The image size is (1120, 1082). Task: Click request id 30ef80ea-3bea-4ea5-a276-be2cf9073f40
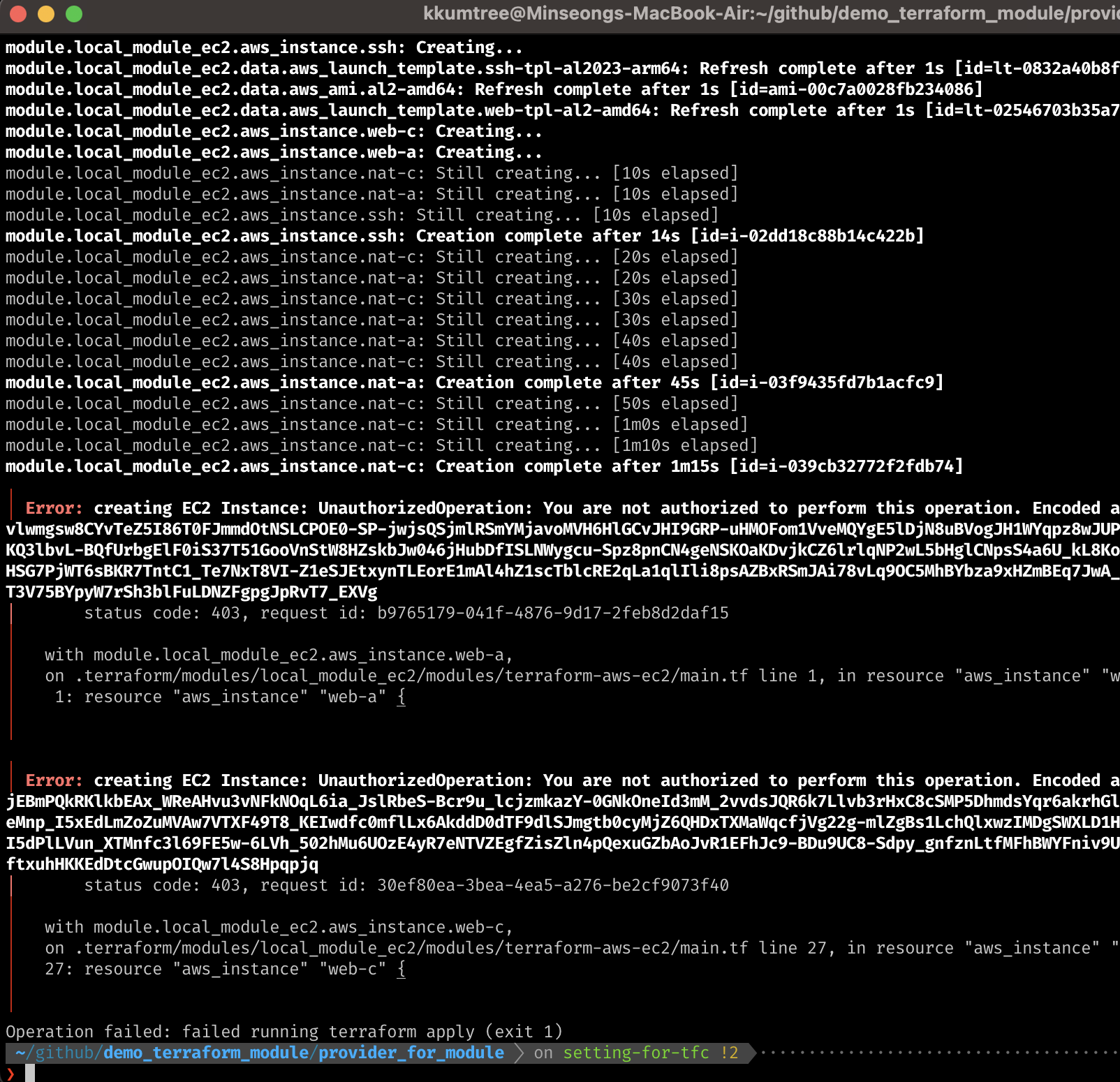pos(553,885)
